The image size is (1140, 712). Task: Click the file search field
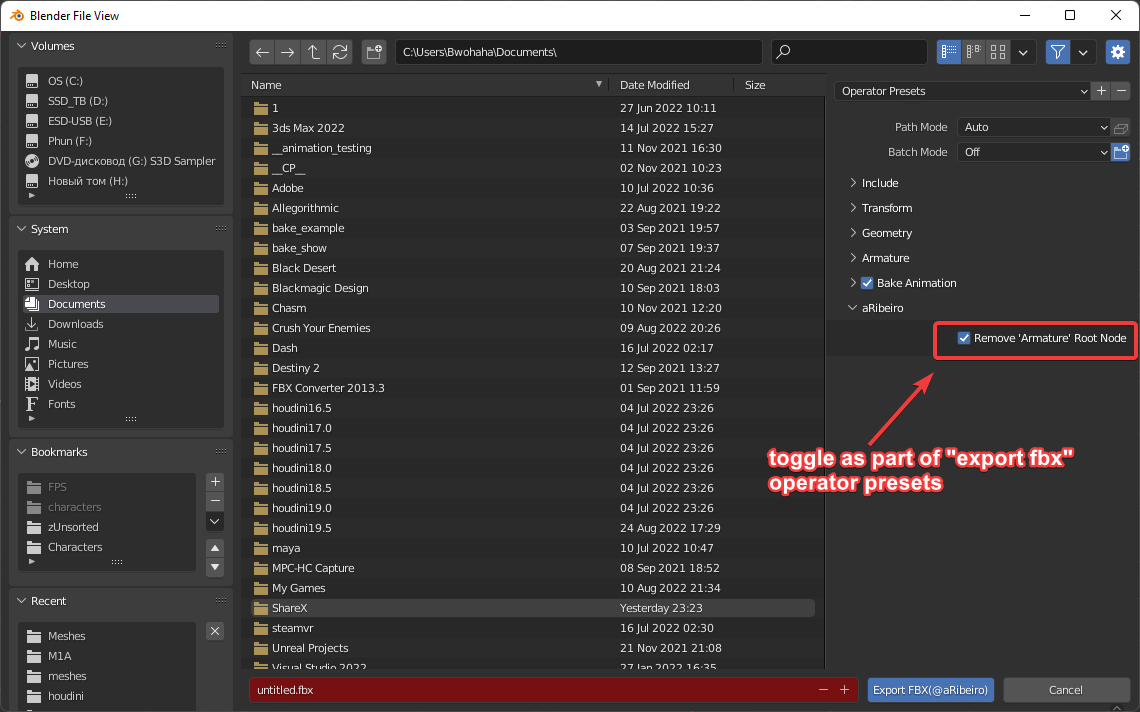(x=849, y=52)
